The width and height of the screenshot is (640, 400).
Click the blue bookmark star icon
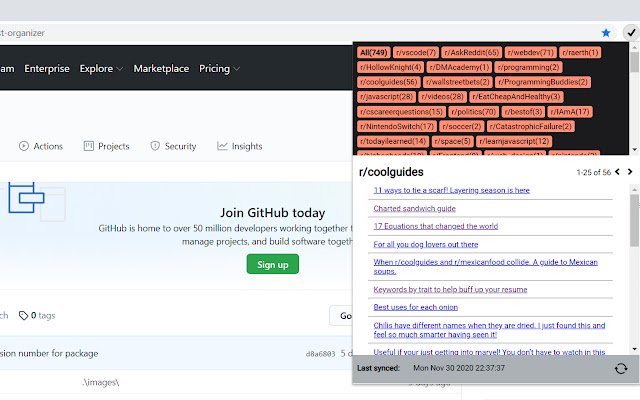[x=606, y=33]
